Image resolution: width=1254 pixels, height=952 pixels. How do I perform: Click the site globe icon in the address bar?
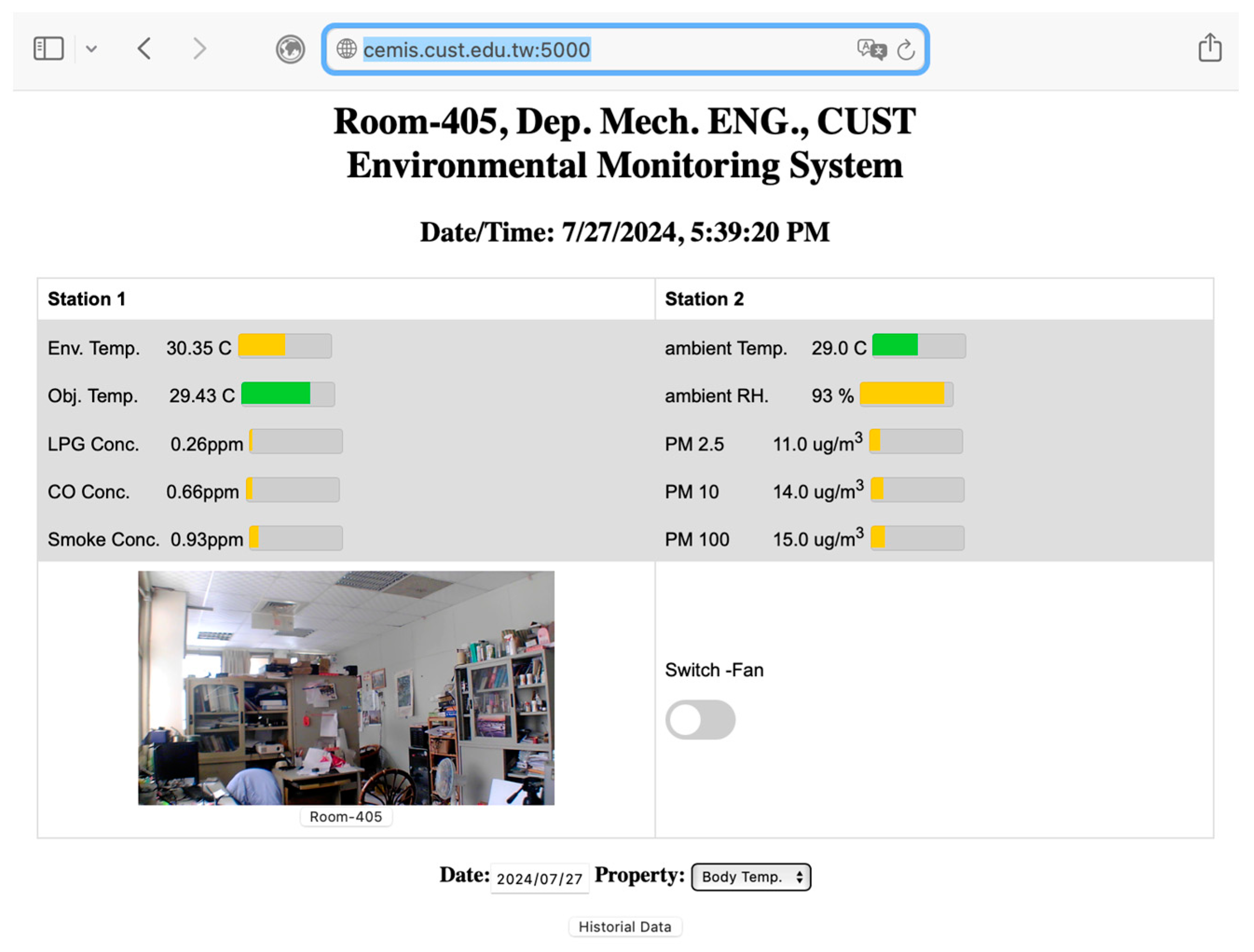pyautogui.click(x=347, y=49)
